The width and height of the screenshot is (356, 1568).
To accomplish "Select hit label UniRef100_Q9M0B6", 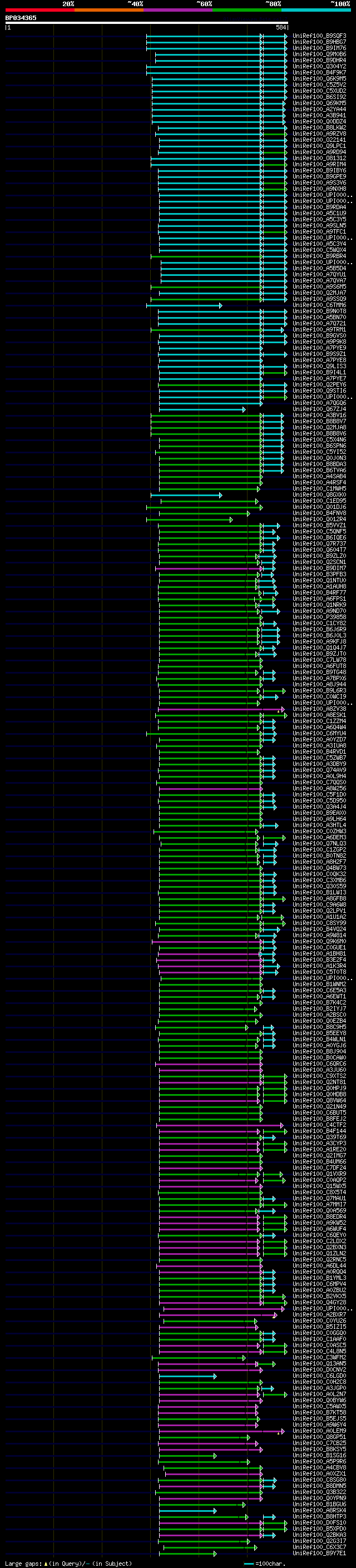I will [x=319, y=54].
